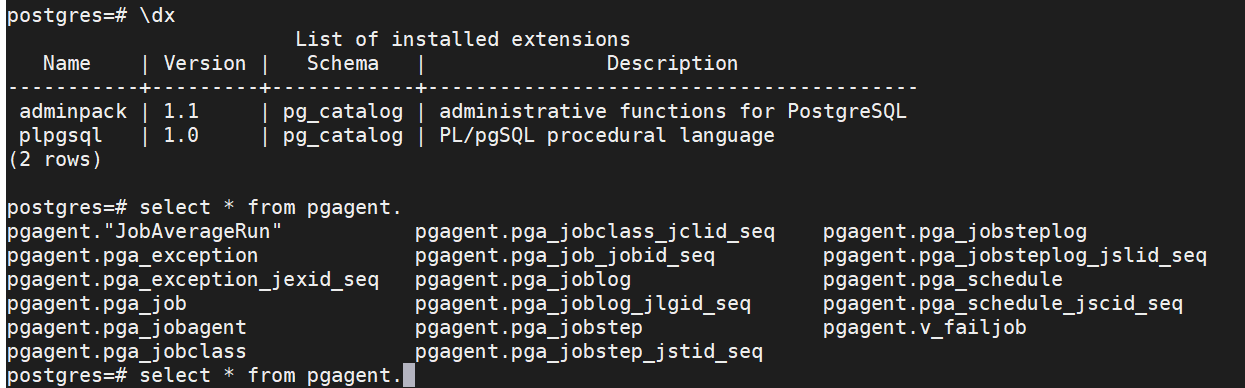This screenshot has height=388, width=1245.
Task: Click pgagent.pga_jobclass_jclid_seq entry
Action: pos(595,232)
